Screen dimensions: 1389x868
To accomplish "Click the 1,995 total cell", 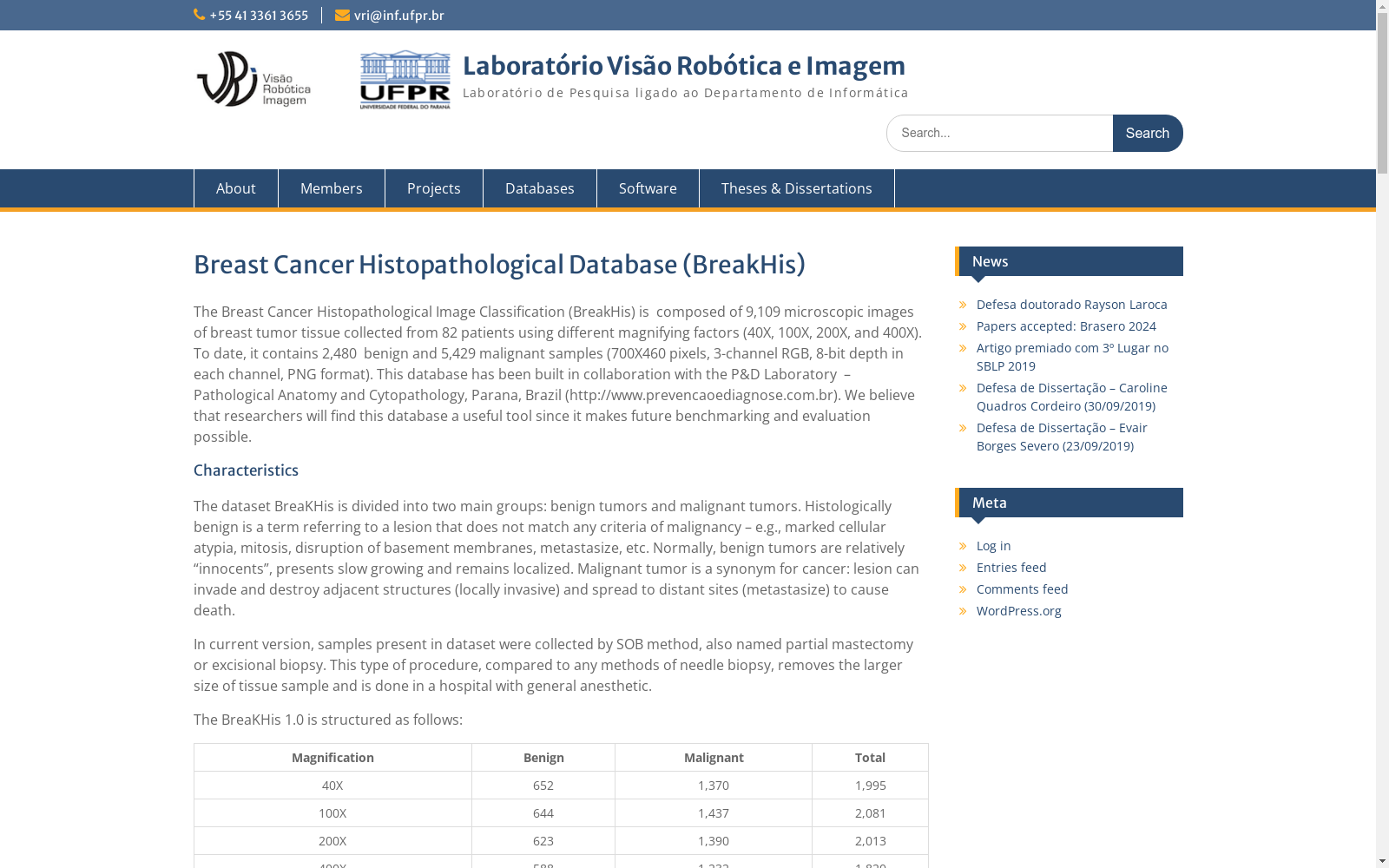I will tap(870, 786).
